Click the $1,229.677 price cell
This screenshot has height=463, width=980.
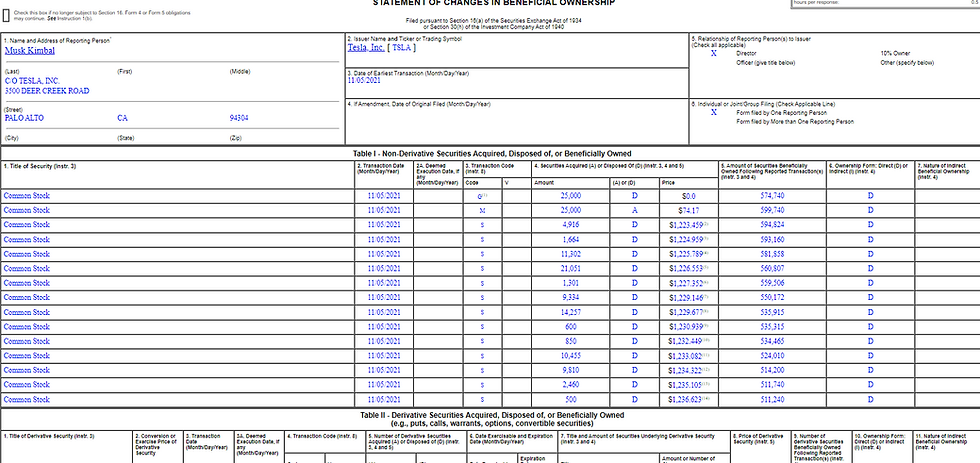click(689, 312)
